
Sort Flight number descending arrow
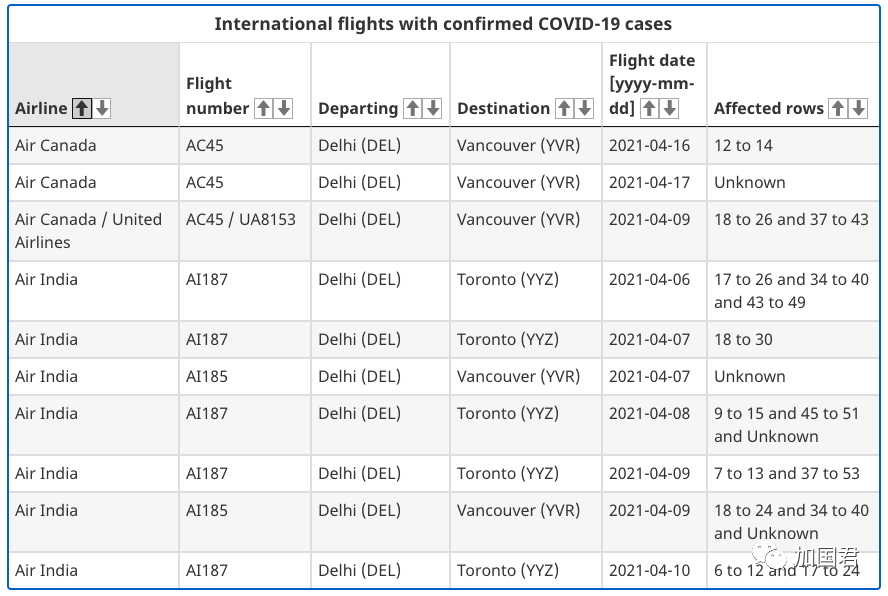coord(284,108)
